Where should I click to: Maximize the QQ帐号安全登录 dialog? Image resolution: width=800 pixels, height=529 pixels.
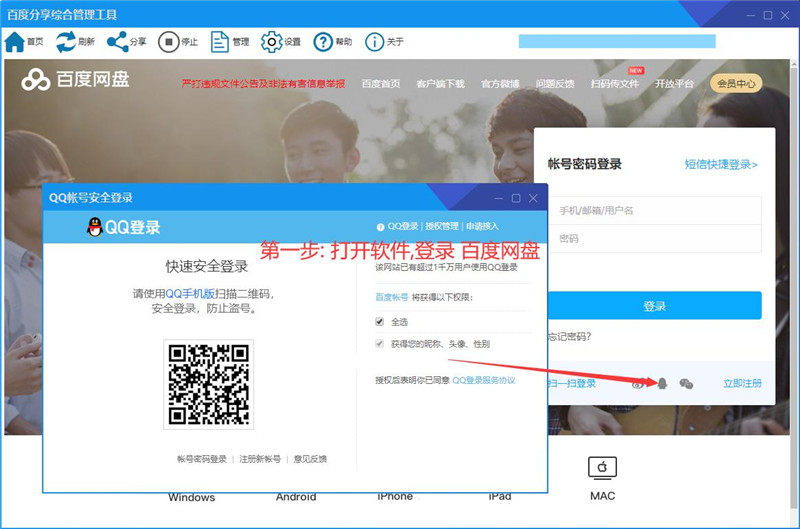(x=516, y=198)
